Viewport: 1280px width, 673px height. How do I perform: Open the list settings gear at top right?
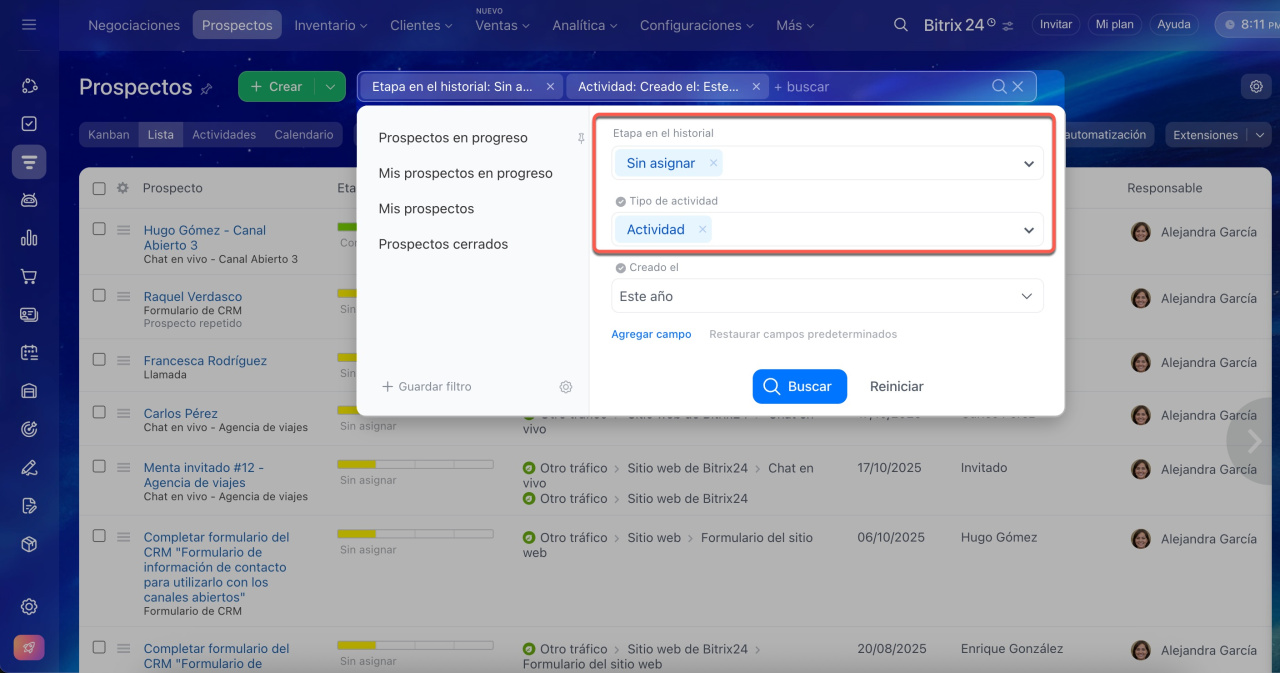[1256, 87]
